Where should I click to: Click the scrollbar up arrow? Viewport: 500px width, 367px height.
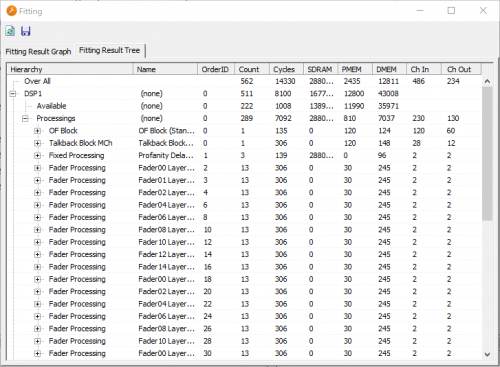click(487, 81)
